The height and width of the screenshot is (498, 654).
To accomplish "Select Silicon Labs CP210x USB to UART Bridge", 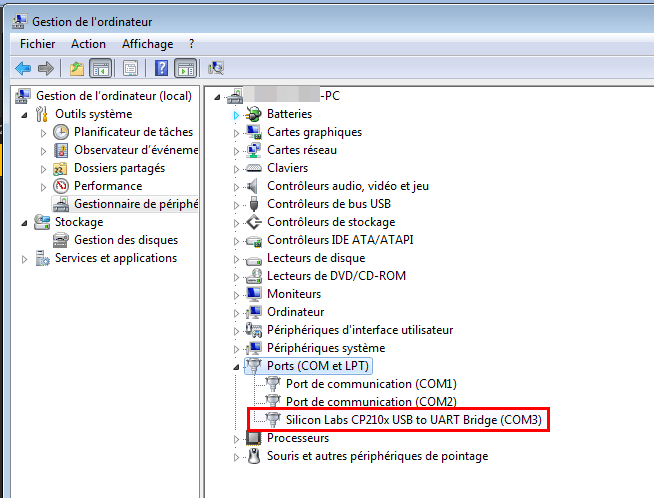I will click(413, 420).
